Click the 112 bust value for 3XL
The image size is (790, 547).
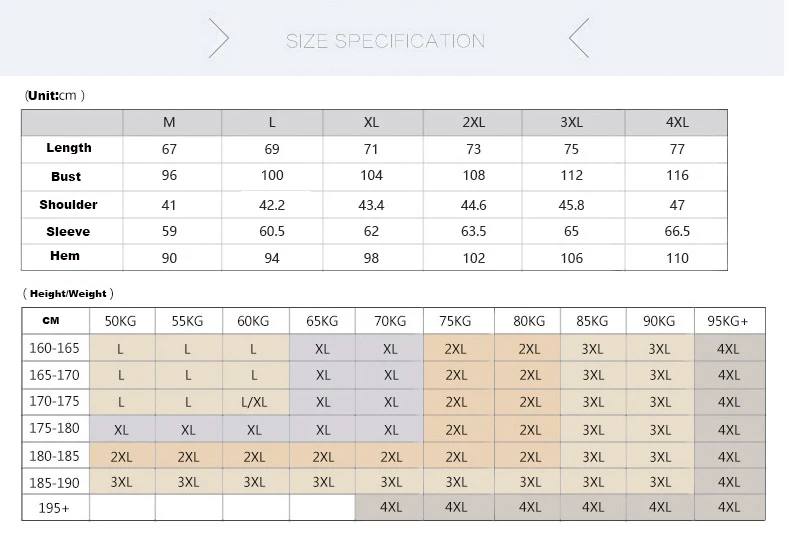572,175
